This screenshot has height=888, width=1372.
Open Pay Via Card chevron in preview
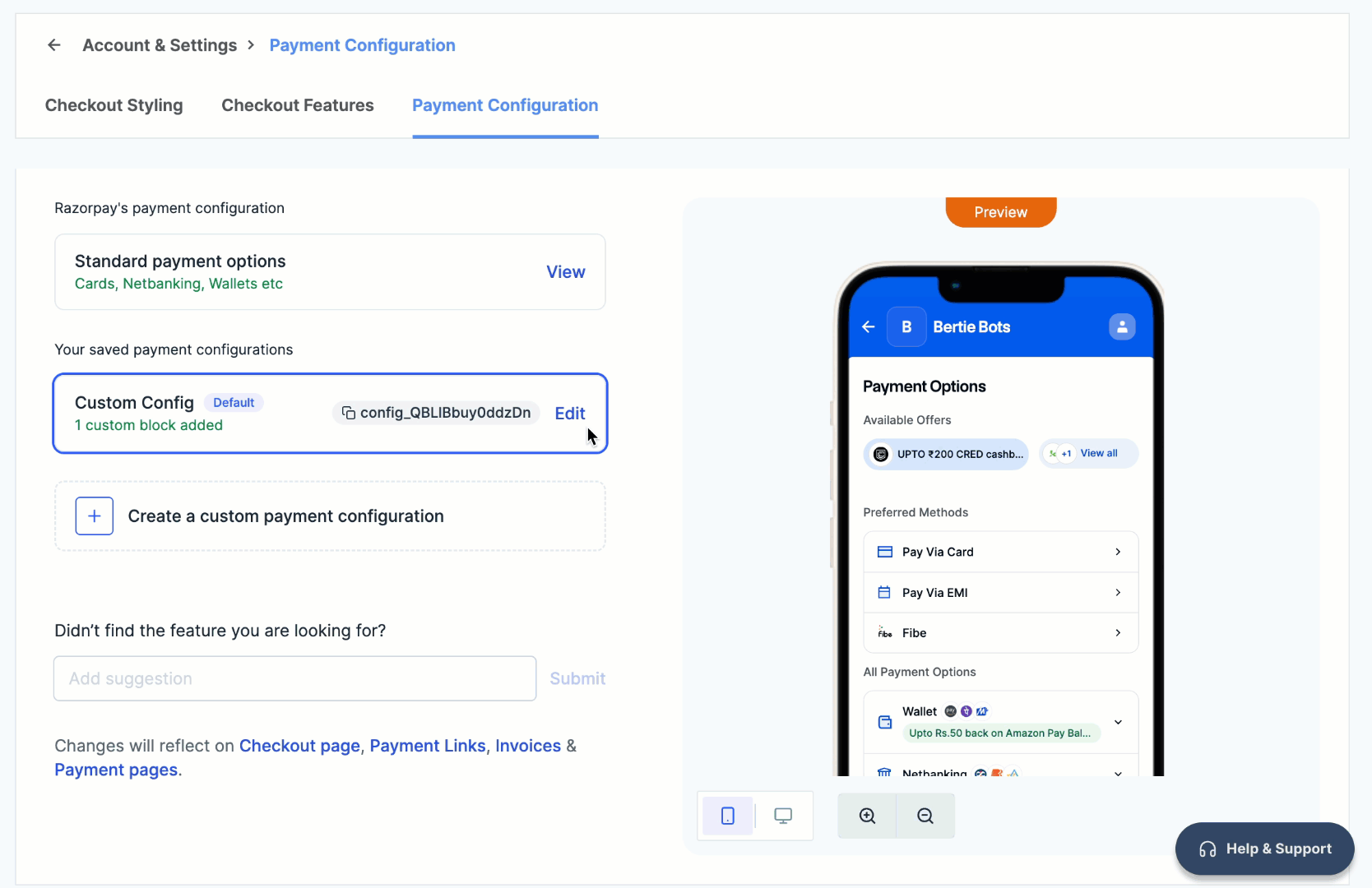tap(1118, 552)
